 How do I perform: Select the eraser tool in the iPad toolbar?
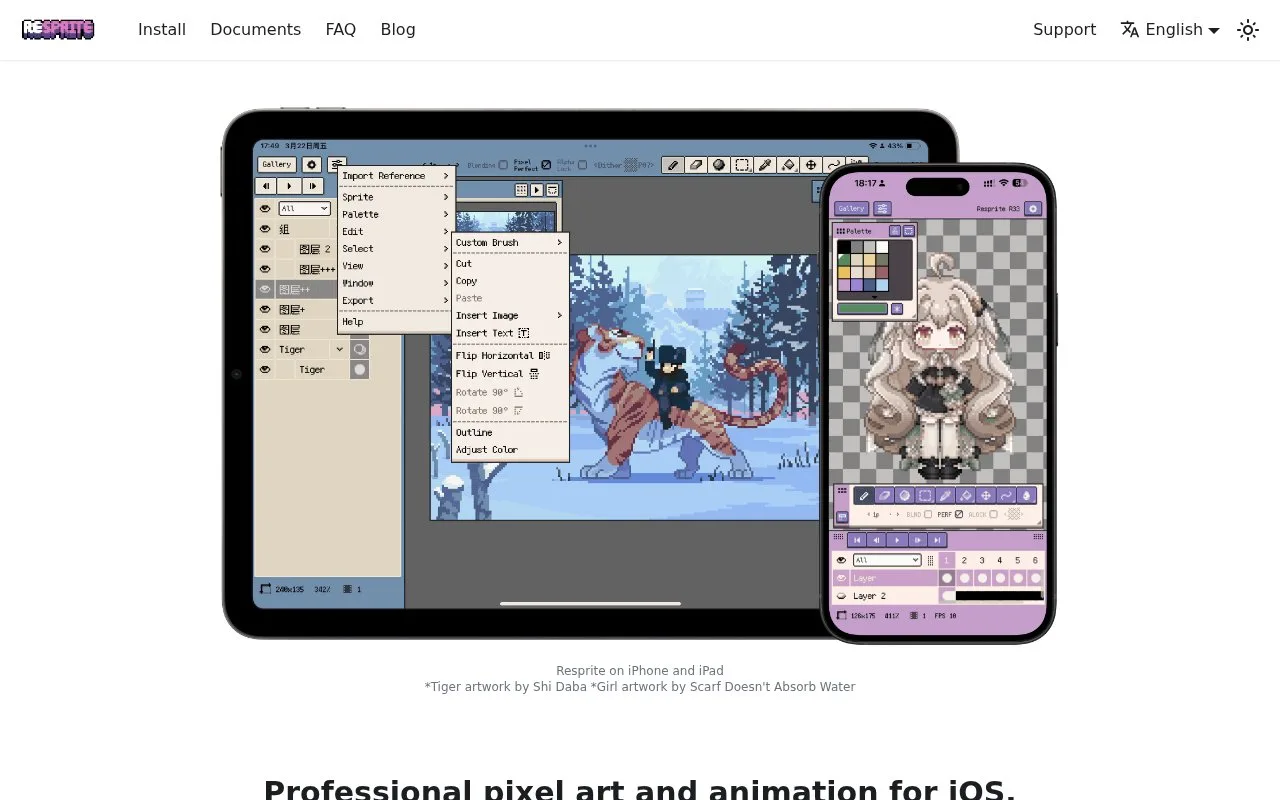(696, 165)
